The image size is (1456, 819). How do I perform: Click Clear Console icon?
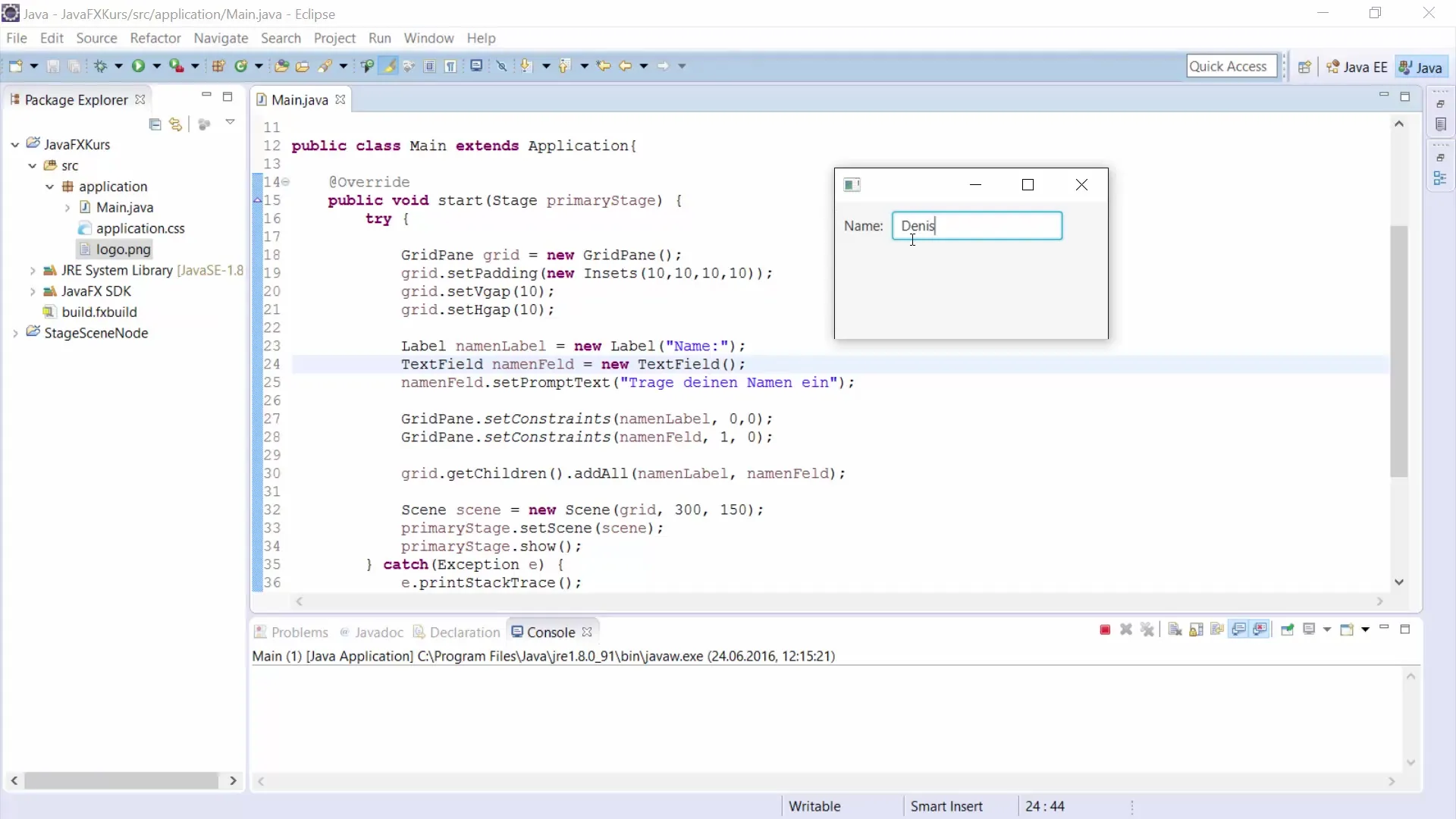coord(1175,629)
